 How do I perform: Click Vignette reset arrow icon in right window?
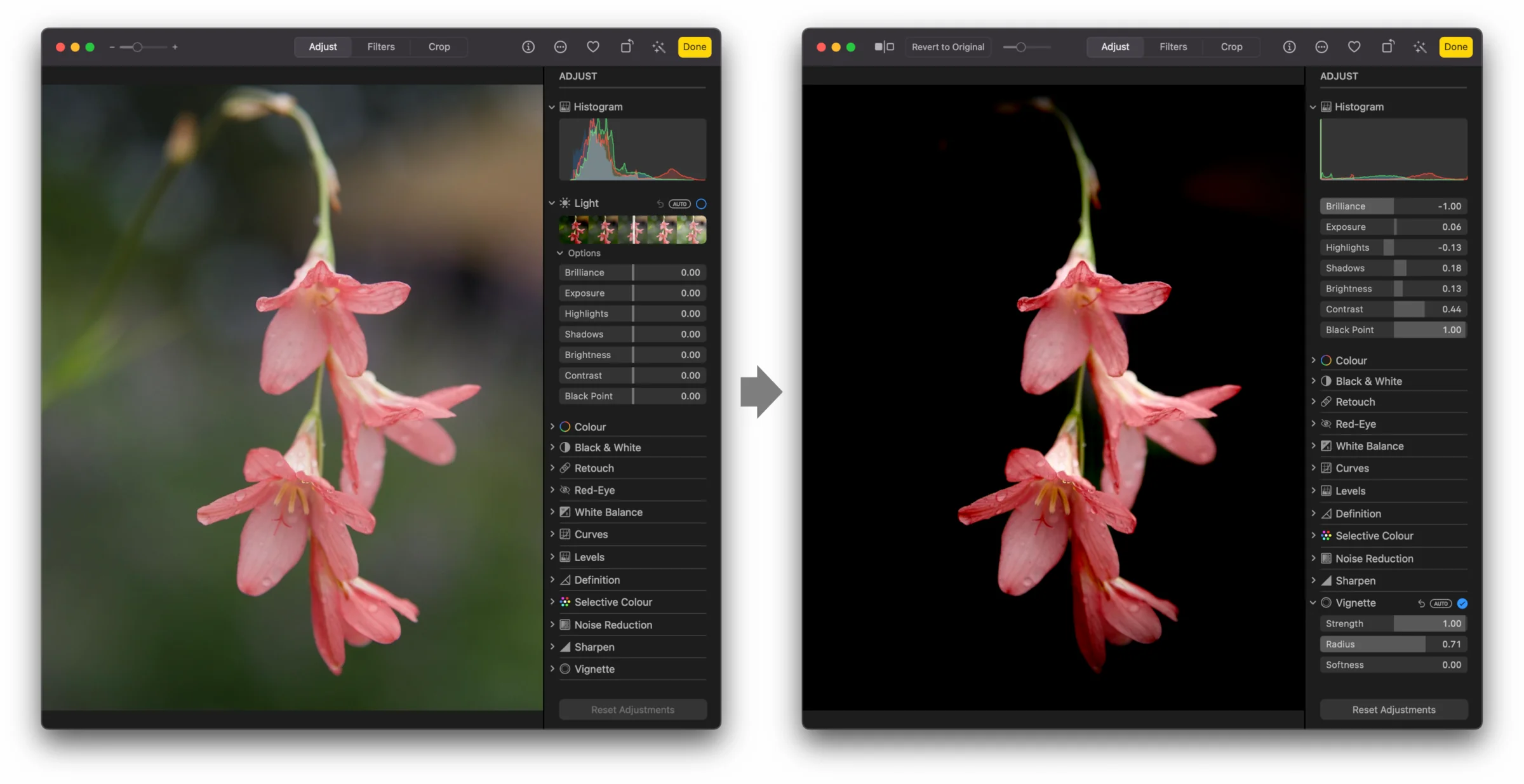(x=1421, y=604)
